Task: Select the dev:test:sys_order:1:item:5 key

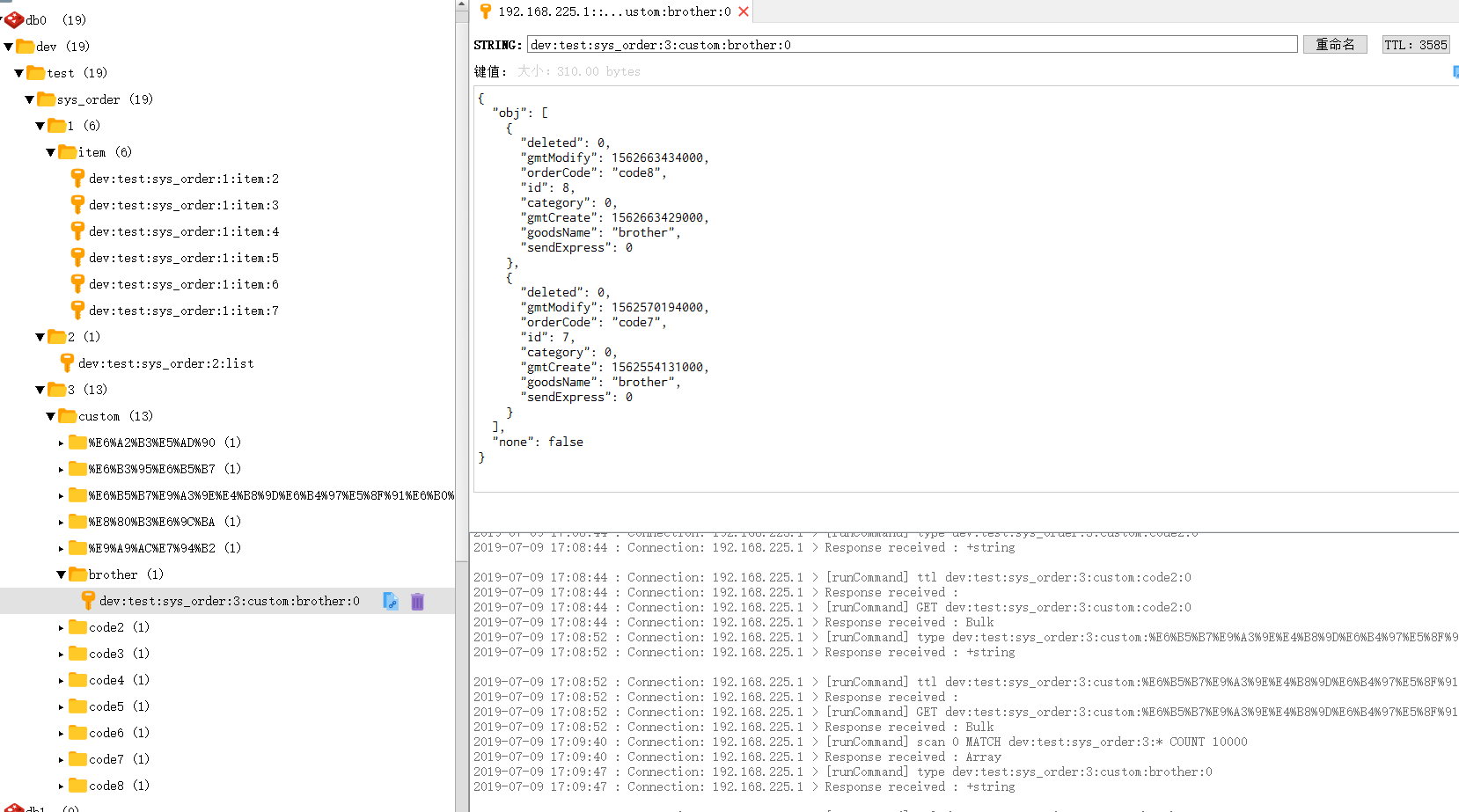Action: 184,258
